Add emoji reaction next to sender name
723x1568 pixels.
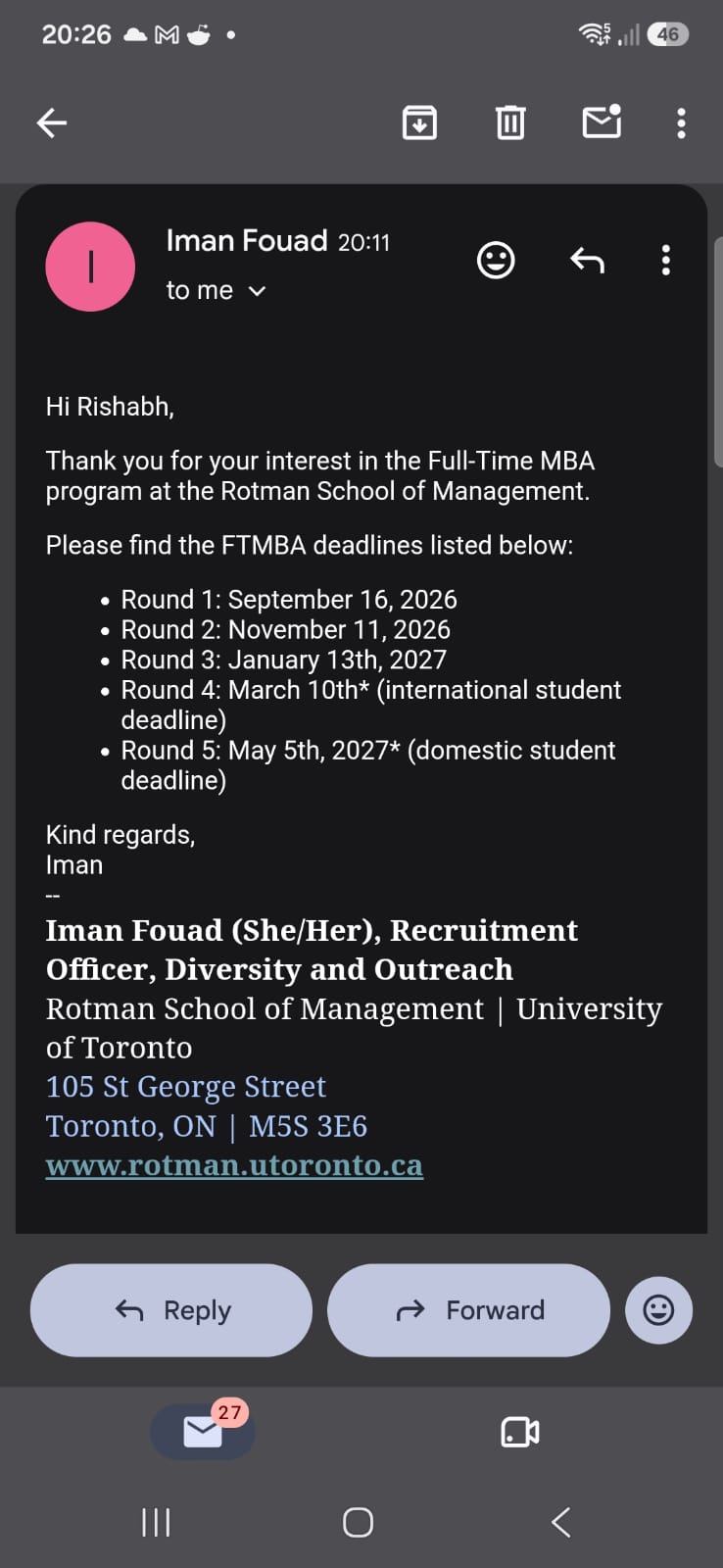(x=496, y=260)
